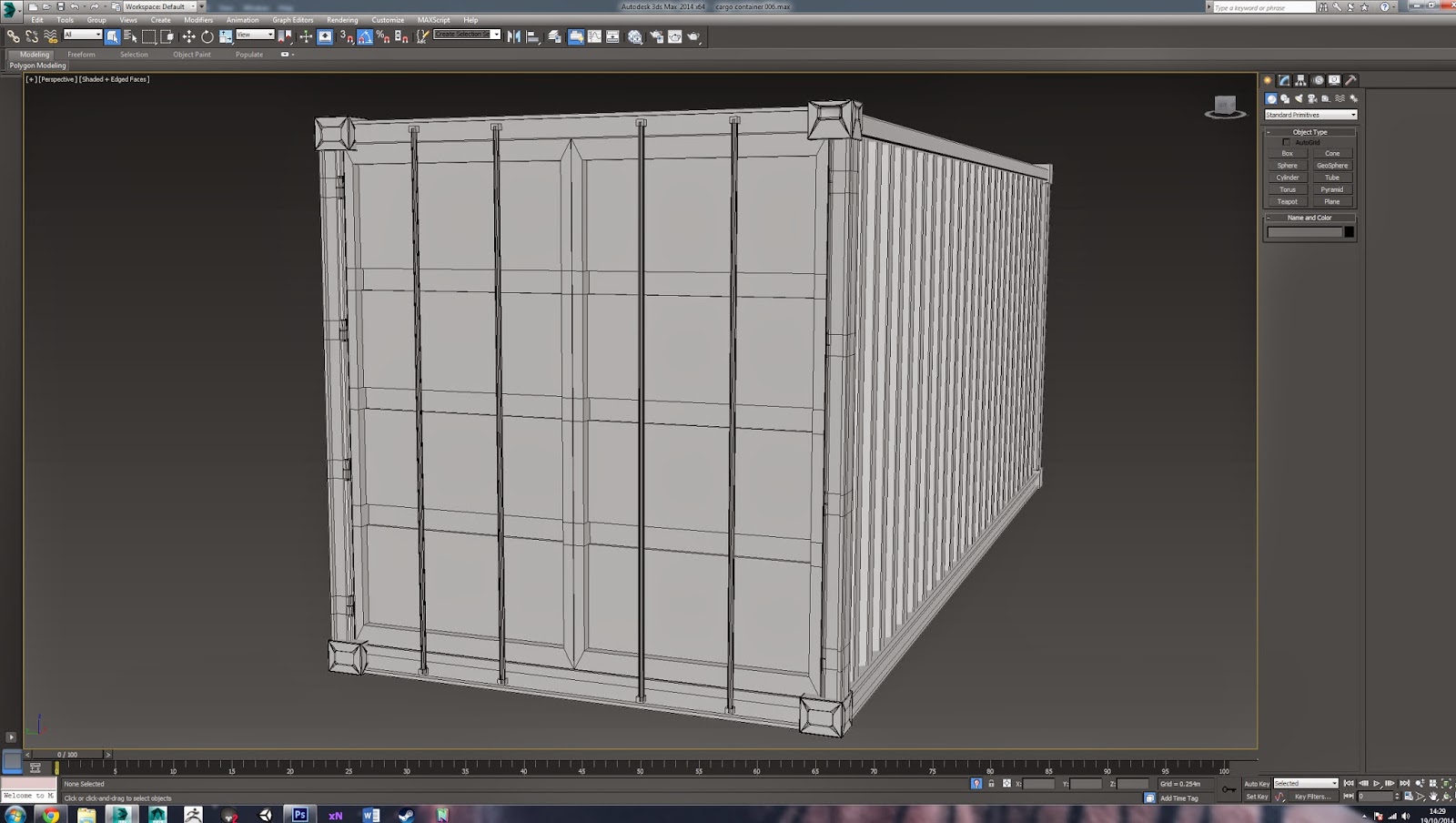The image size is (1456, 823).
Task: Toggle the Auto Key button
Action: click(x=1257, y=784)
